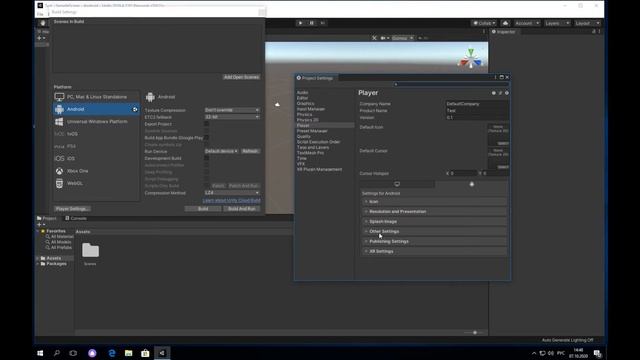The width and height of the screenshot is (640, 360).
Task: Select the WebGL platform
Action: pos(96,183)
